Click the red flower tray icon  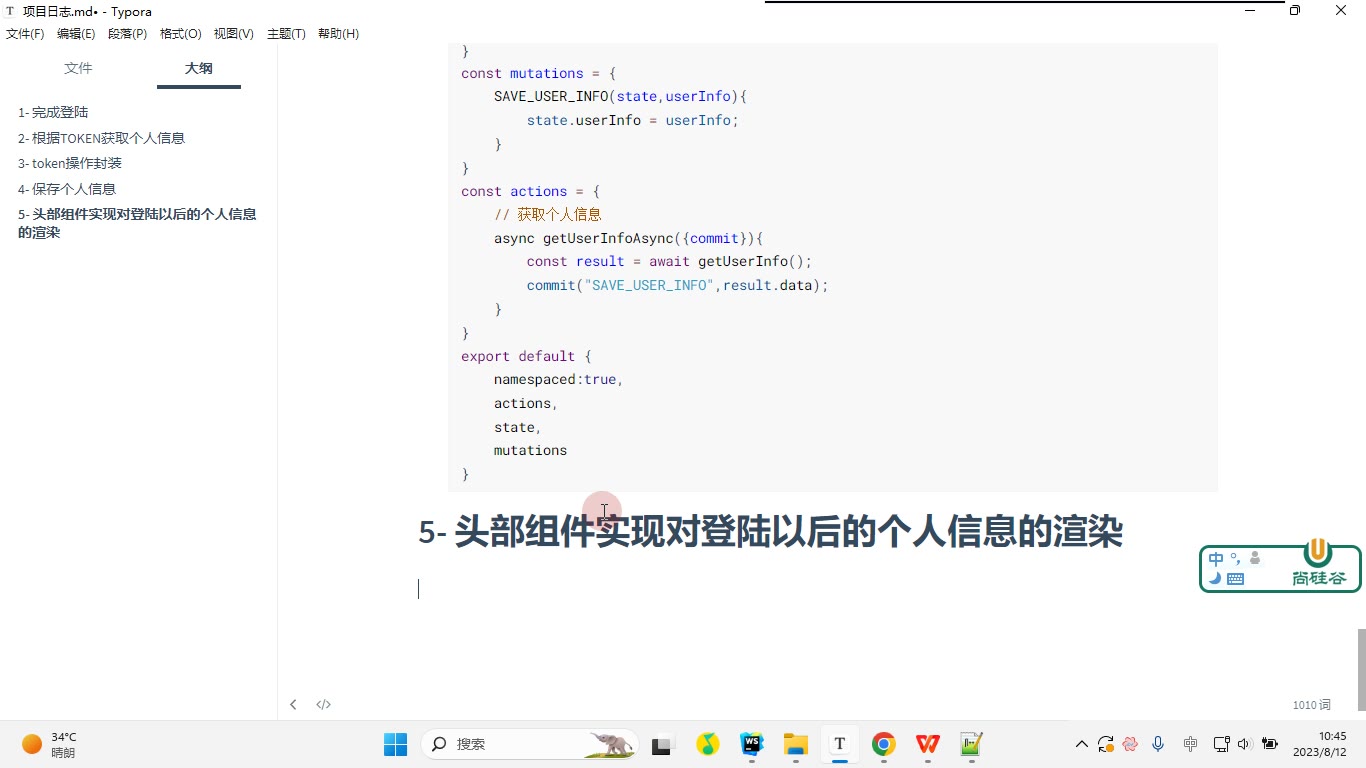pyautogui.click(x=1130, y=744)
